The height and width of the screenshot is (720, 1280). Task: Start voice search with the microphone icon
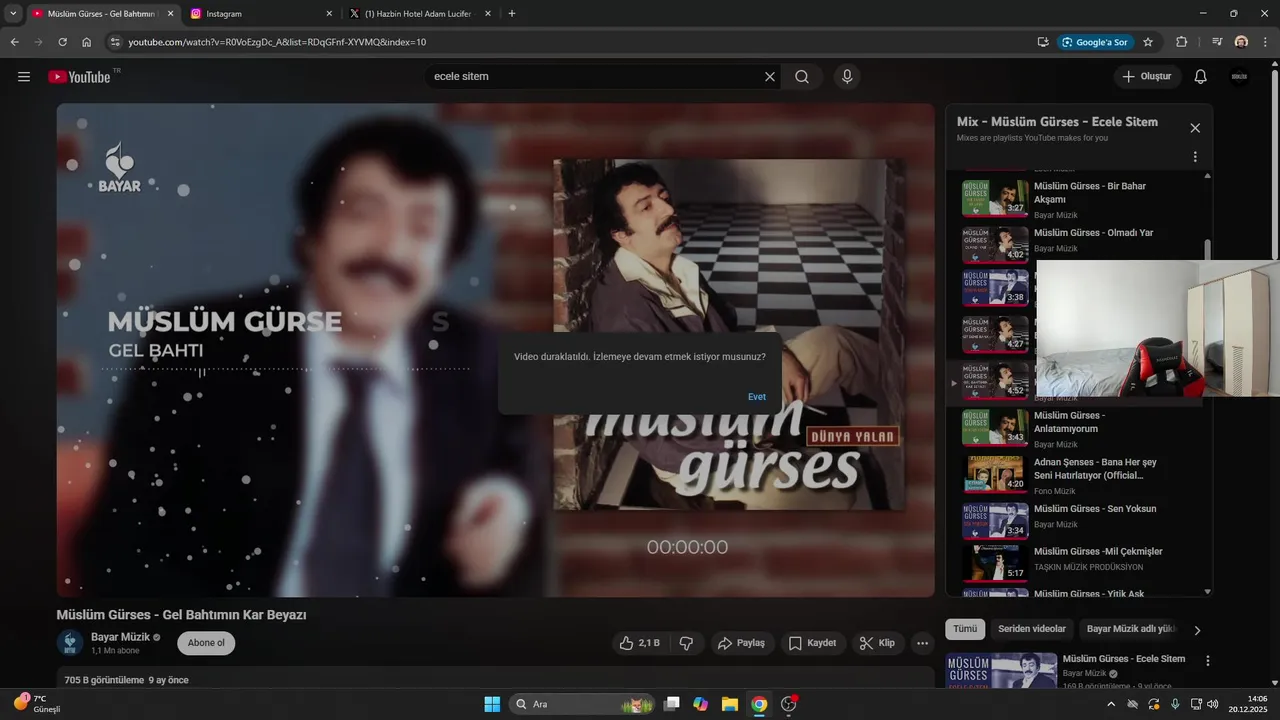click(x=847, y=77)
